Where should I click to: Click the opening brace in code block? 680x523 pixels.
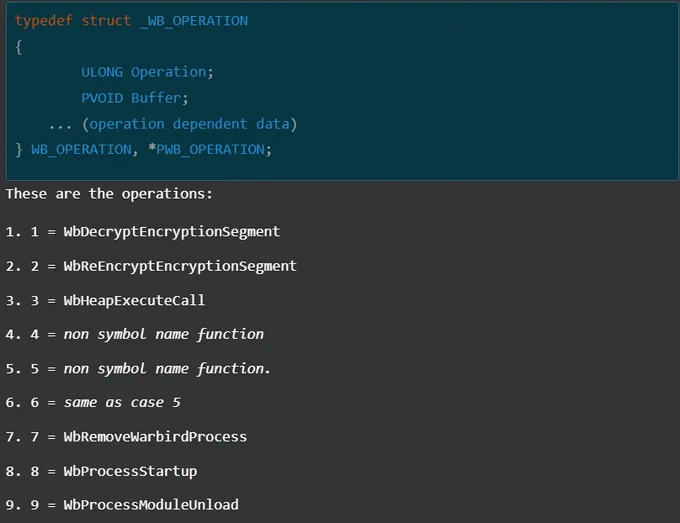(18, 47)
